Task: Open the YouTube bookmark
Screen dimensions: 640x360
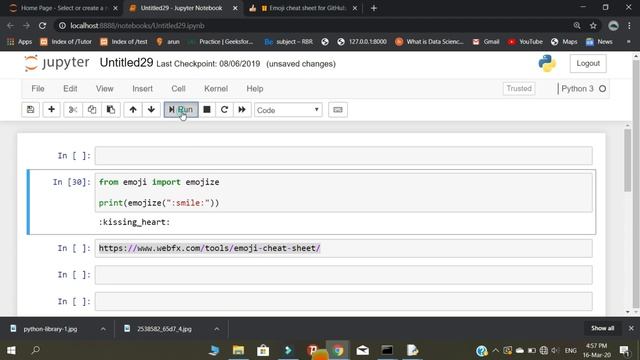Action: [525, 42]
